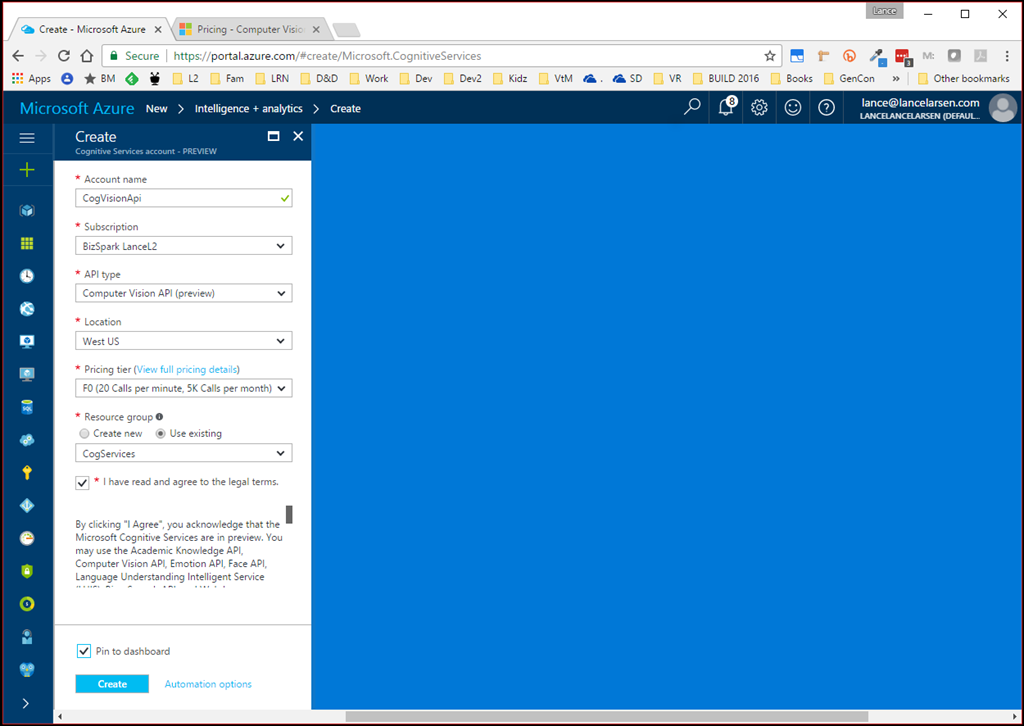Toggle Pin to dashboard checkbox
Viewport: 1024px width, 726px height.
tap(84, 651)
